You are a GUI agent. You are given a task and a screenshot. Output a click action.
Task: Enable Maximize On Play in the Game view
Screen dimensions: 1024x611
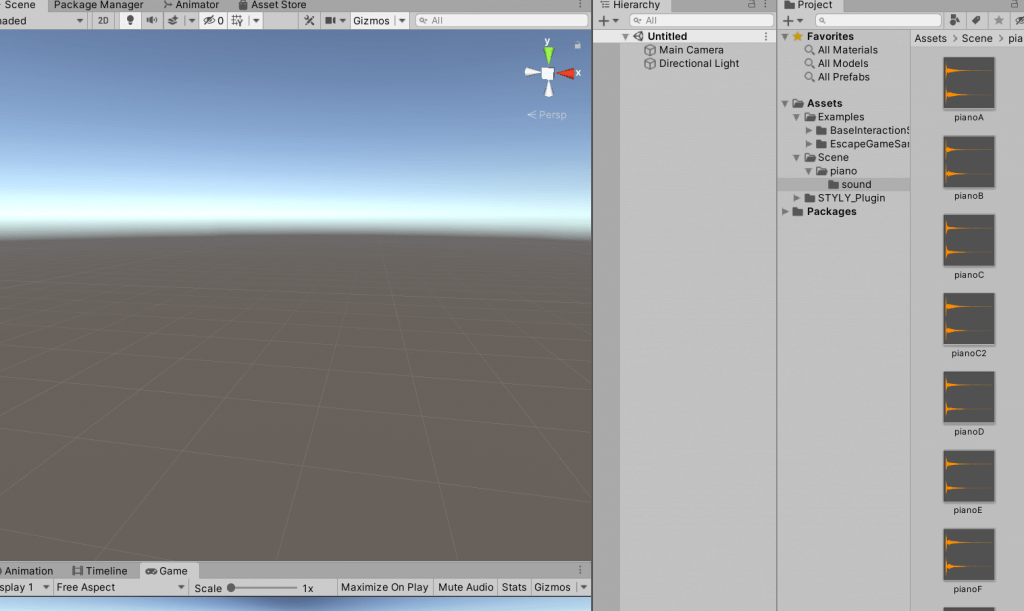[x=384, y=587]
